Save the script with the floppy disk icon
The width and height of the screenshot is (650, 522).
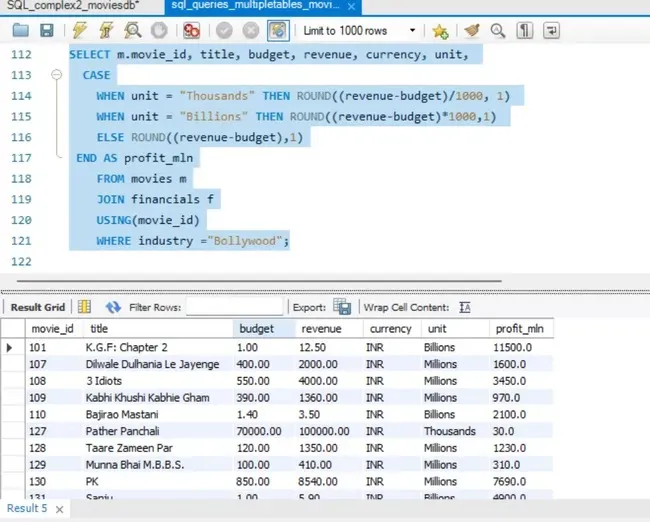(46, 31)
